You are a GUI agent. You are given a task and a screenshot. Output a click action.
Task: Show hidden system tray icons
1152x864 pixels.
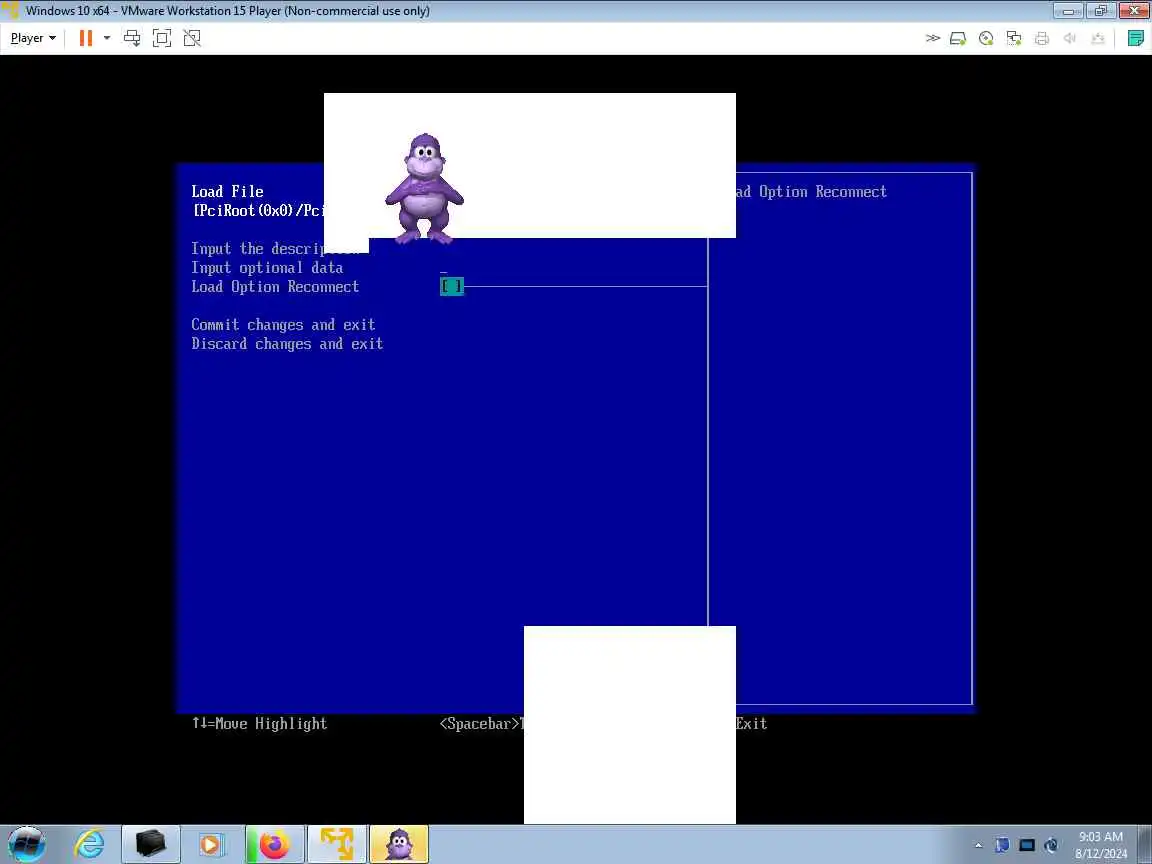[978, 845]
